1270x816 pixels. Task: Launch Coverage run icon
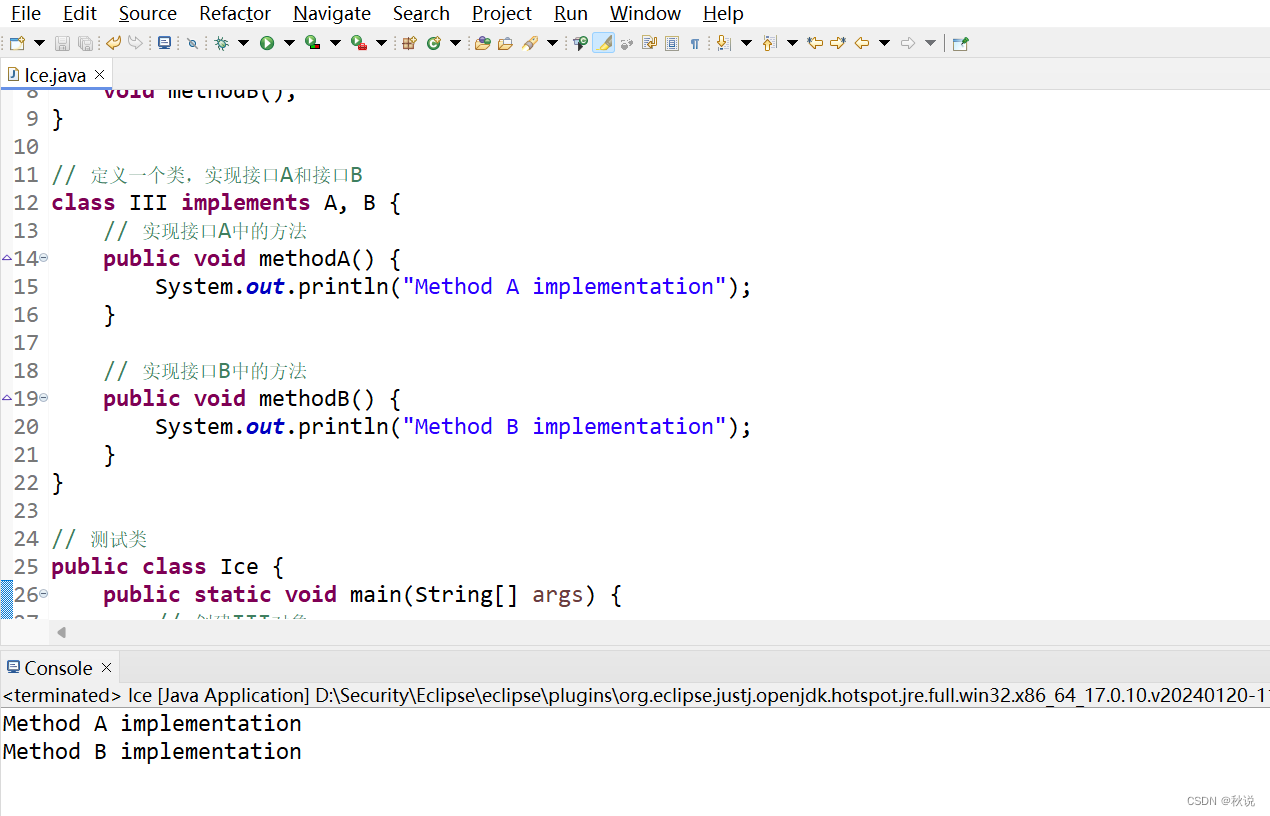pos(313,43)
